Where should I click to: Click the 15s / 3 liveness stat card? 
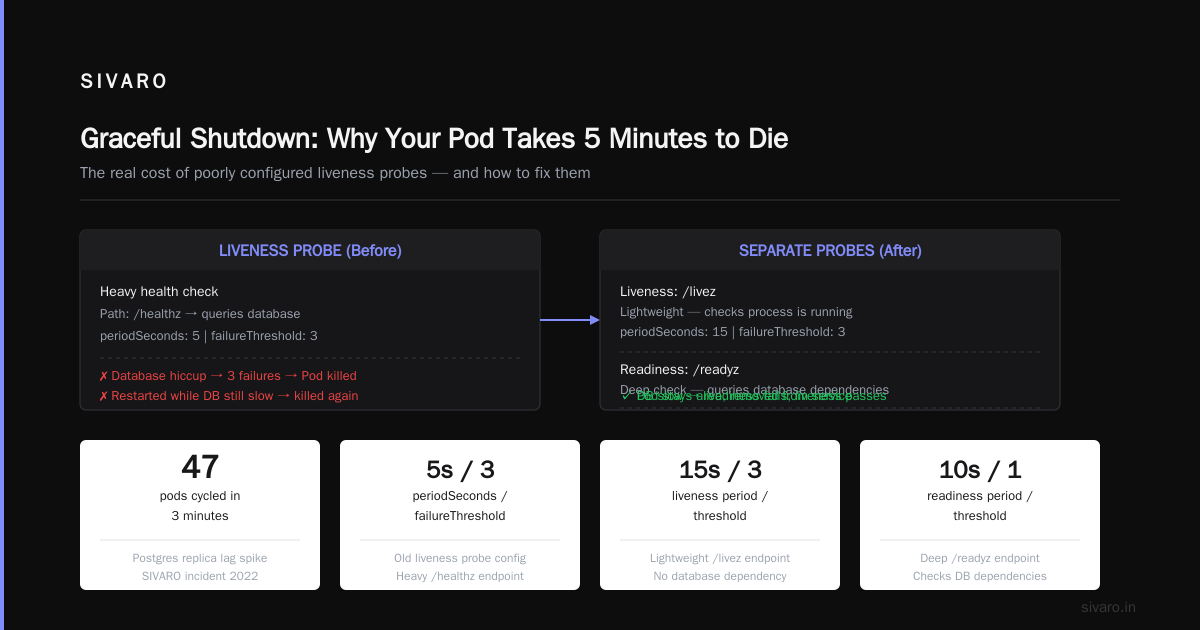[720, 515]
